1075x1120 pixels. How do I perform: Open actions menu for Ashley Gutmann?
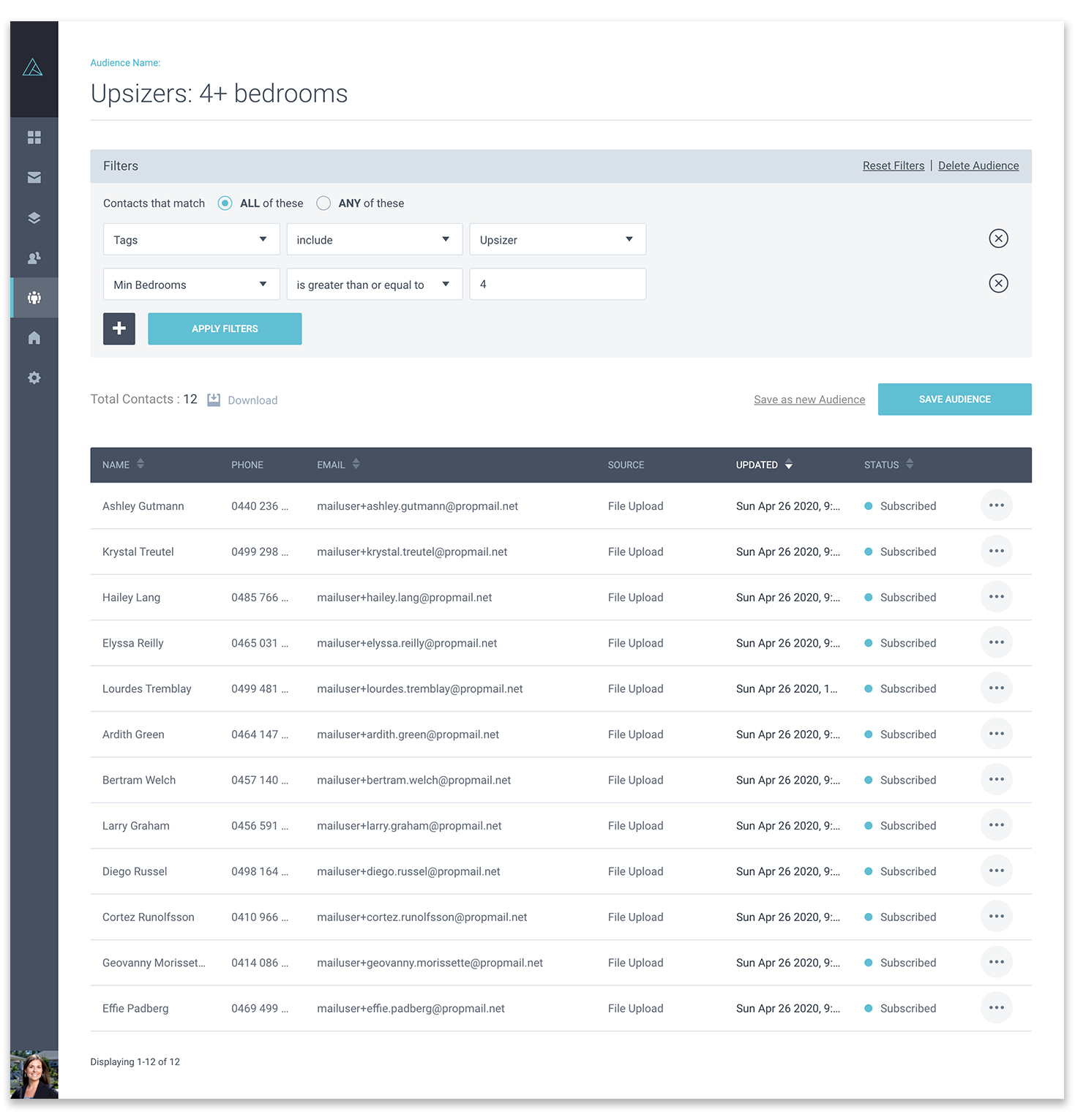pyautogui.click(x=997, y=505)
